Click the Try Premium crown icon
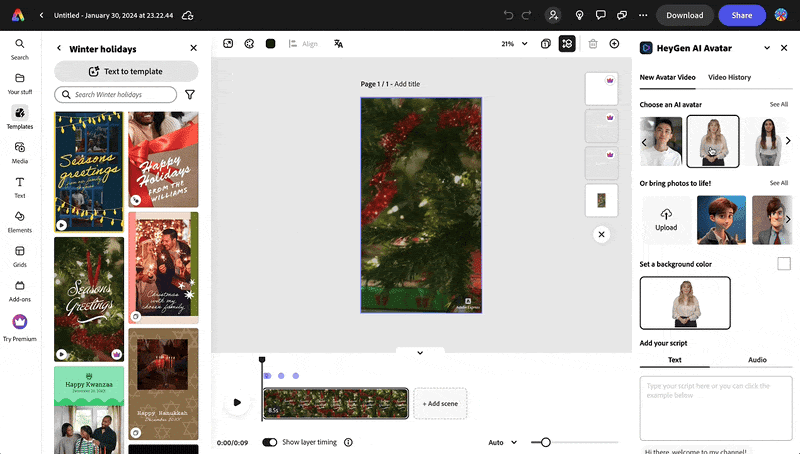800x454 pixels. (x=19, y=322)
